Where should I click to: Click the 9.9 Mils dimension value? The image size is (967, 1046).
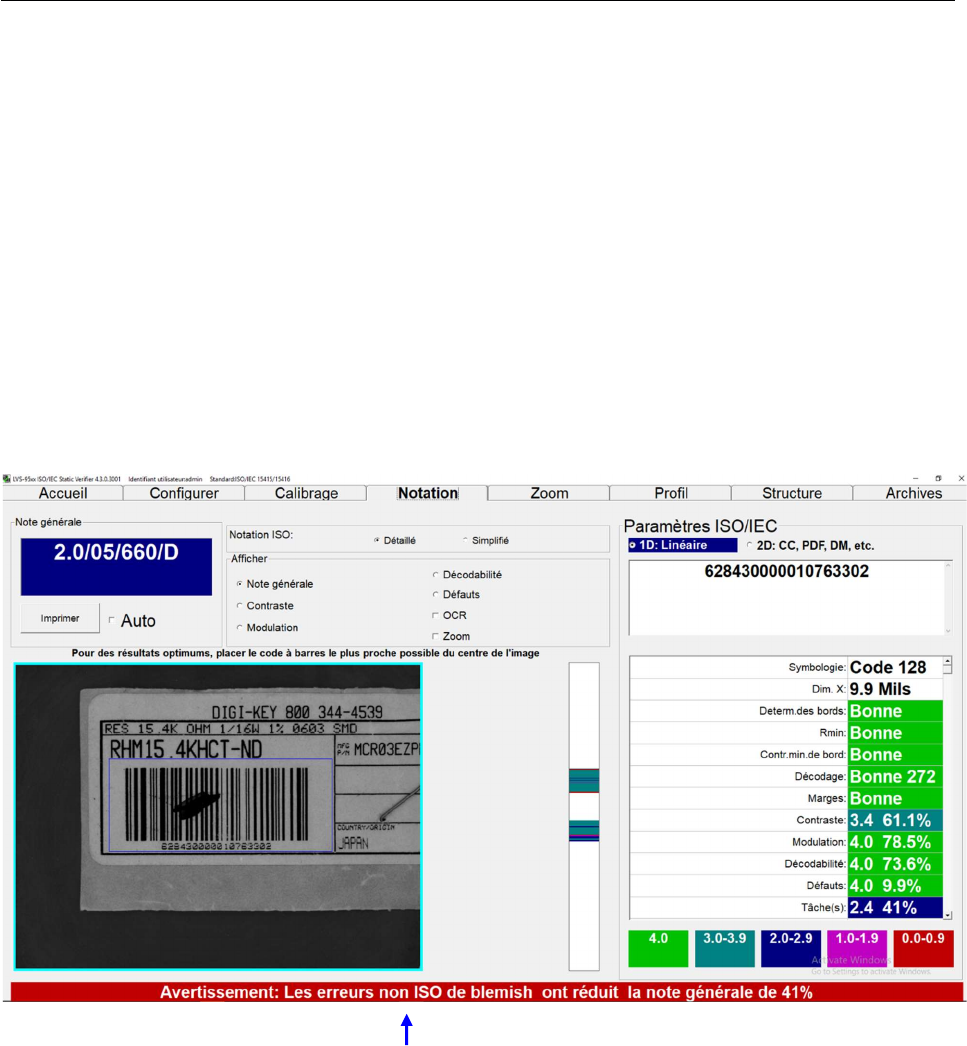point(895,689)
